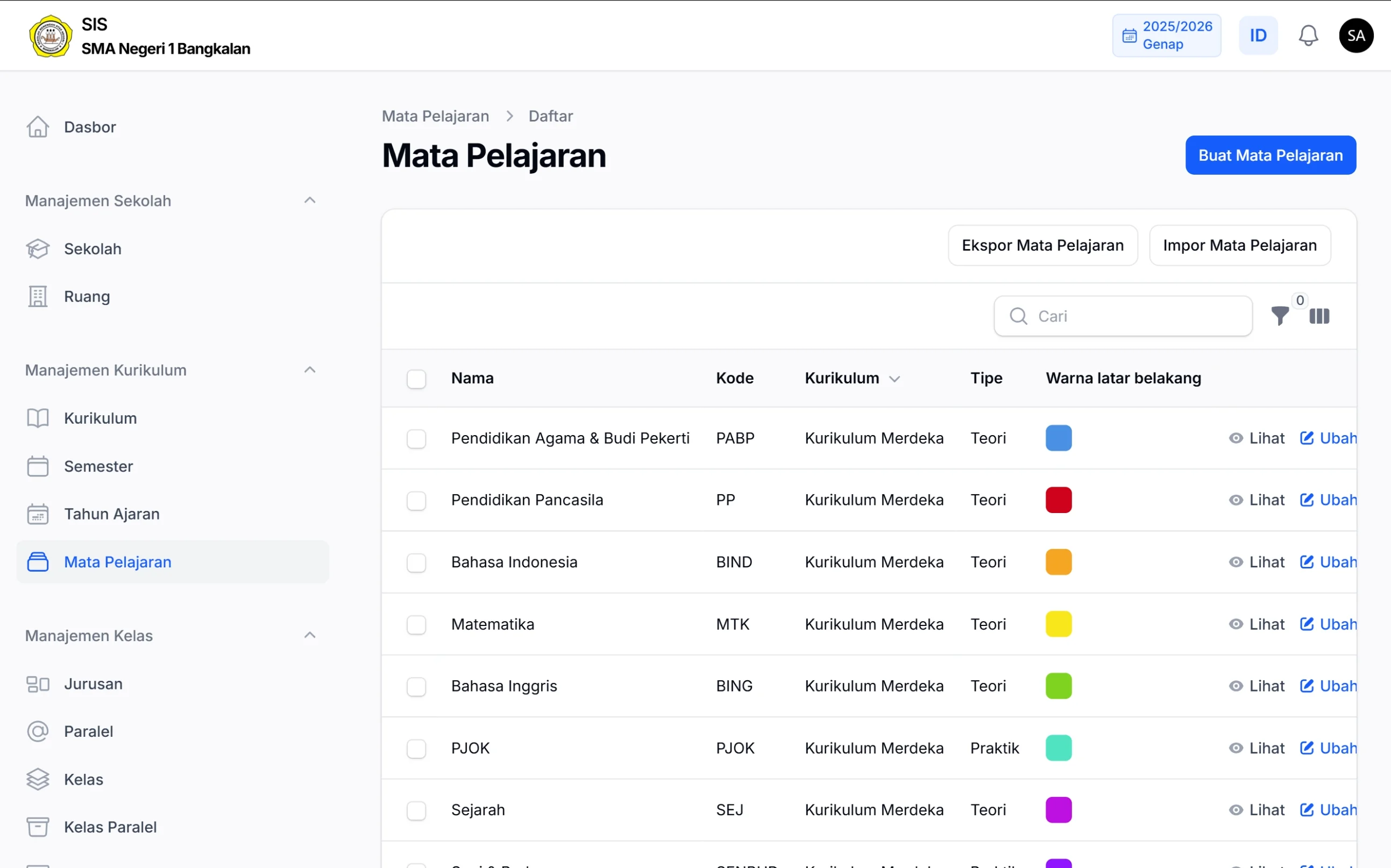The image size is (1391, 868).
Task: Open the ID language switcher
Action: point(1258,35)
